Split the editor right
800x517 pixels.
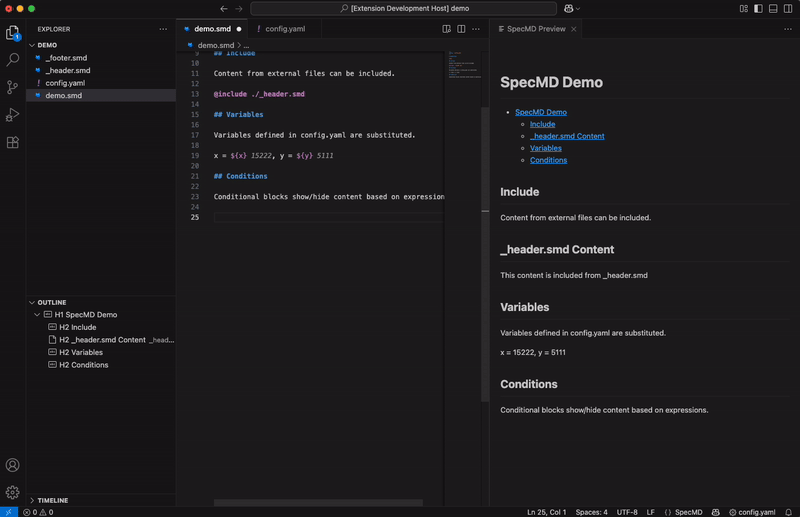coord(461,29)
